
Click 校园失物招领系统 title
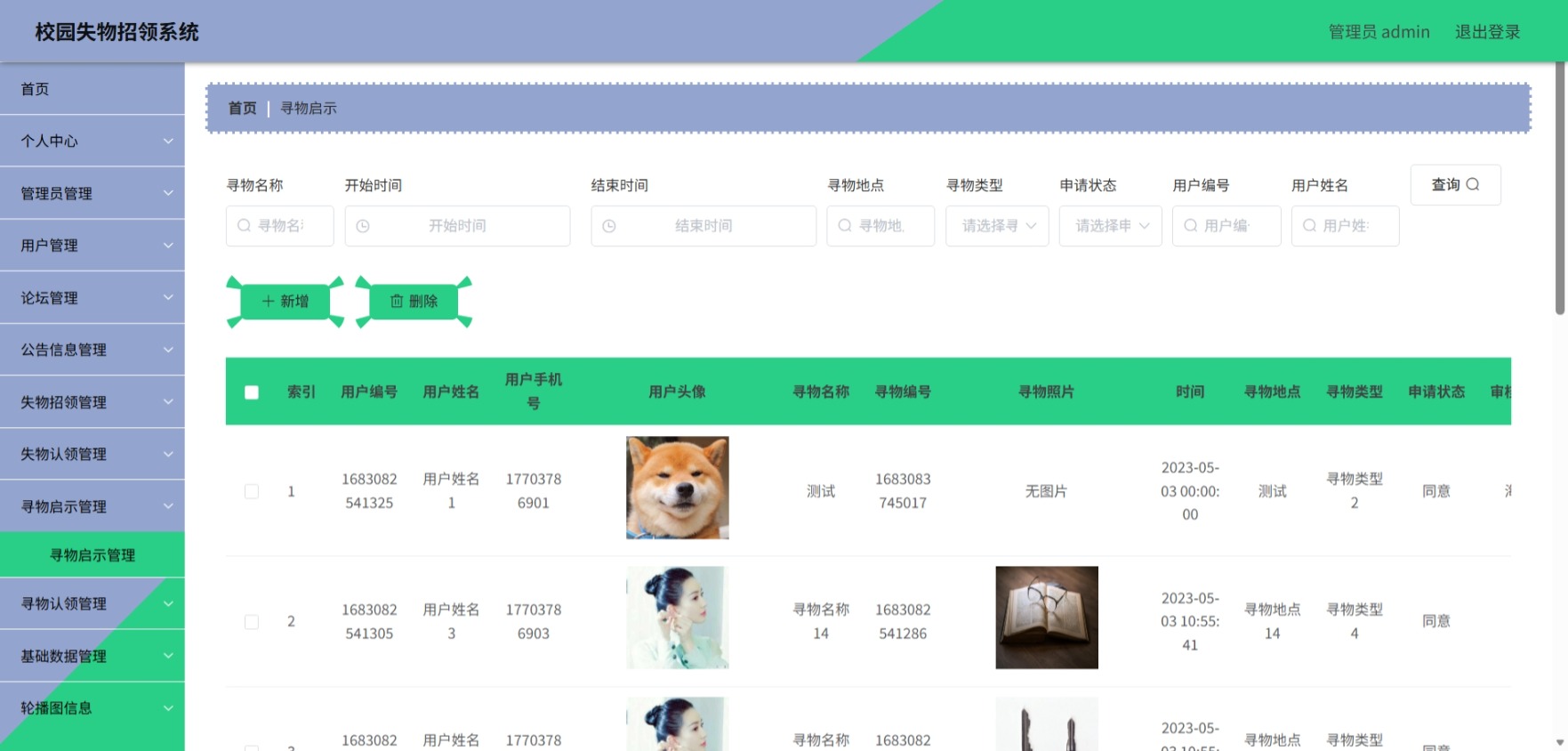[117, 32]
